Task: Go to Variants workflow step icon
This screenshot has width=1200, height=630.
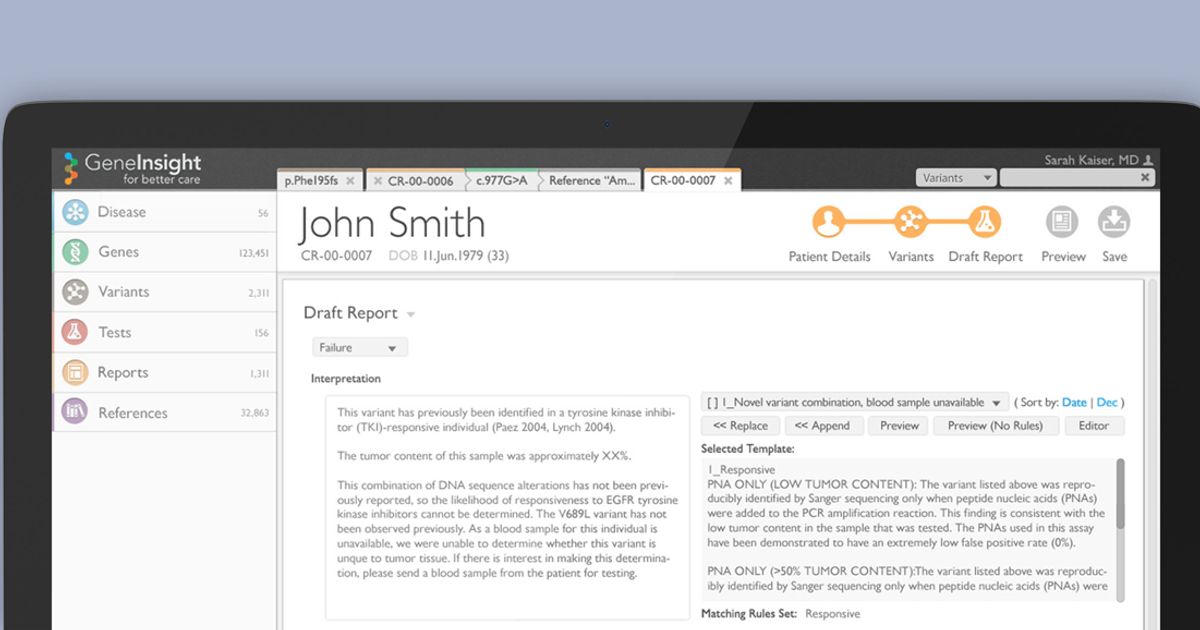Action: pyautogui.click(x=910, y=222)
